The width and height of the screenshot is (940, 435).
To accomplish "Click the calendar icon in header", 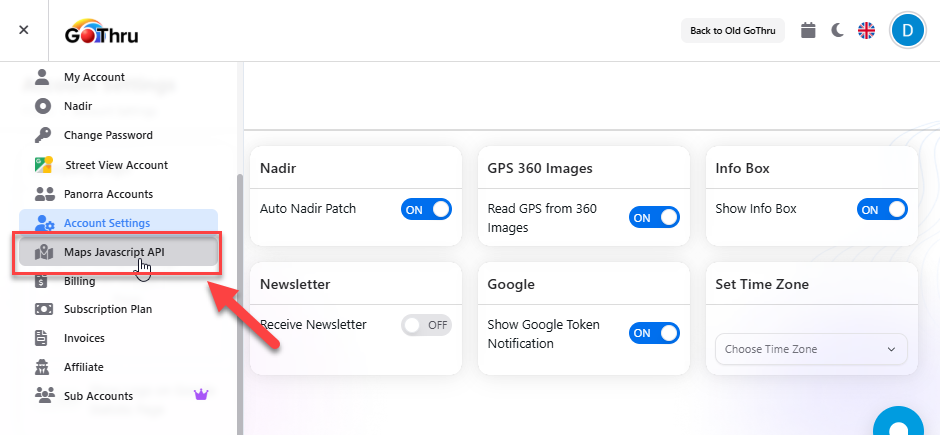I will (809, 30).
